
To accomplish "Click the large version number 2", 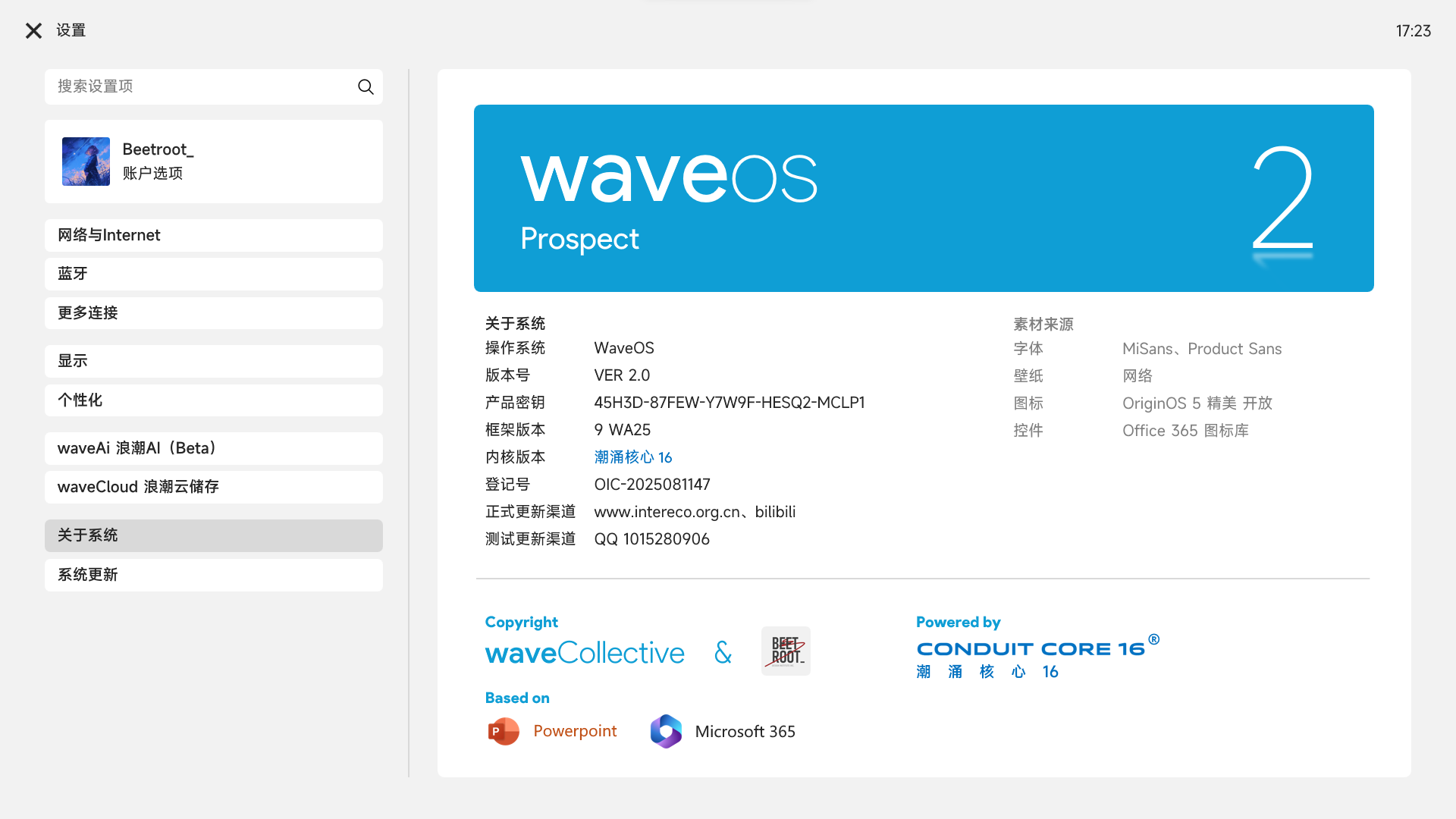I will [1282, 198].
